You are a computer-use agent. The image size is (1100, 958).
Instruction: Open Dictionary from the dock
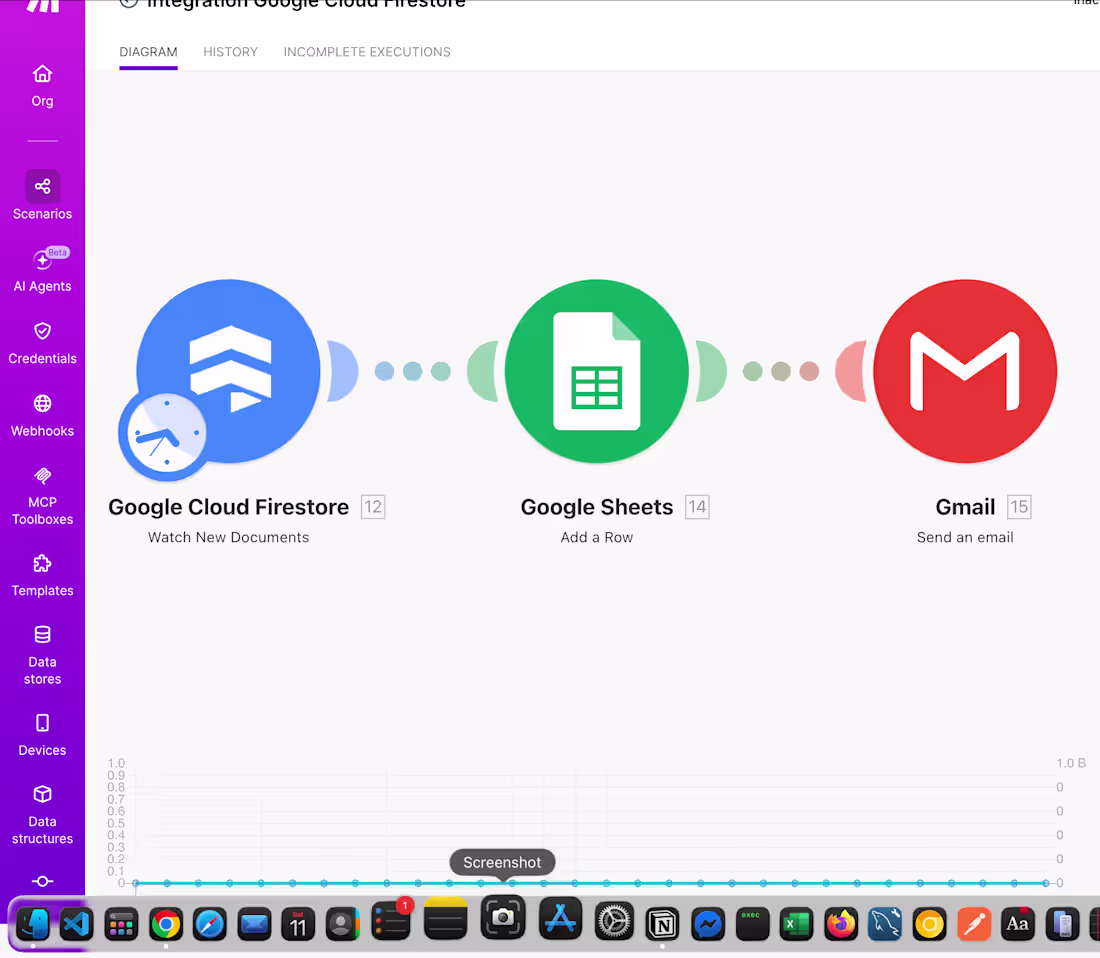coord(1018,924)
